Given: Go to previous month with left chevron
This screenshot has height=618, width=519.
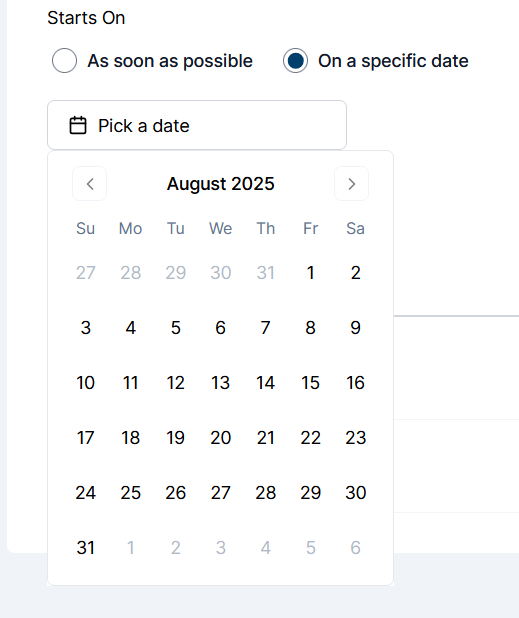Looking at the screenshot, I should [89, 184].
